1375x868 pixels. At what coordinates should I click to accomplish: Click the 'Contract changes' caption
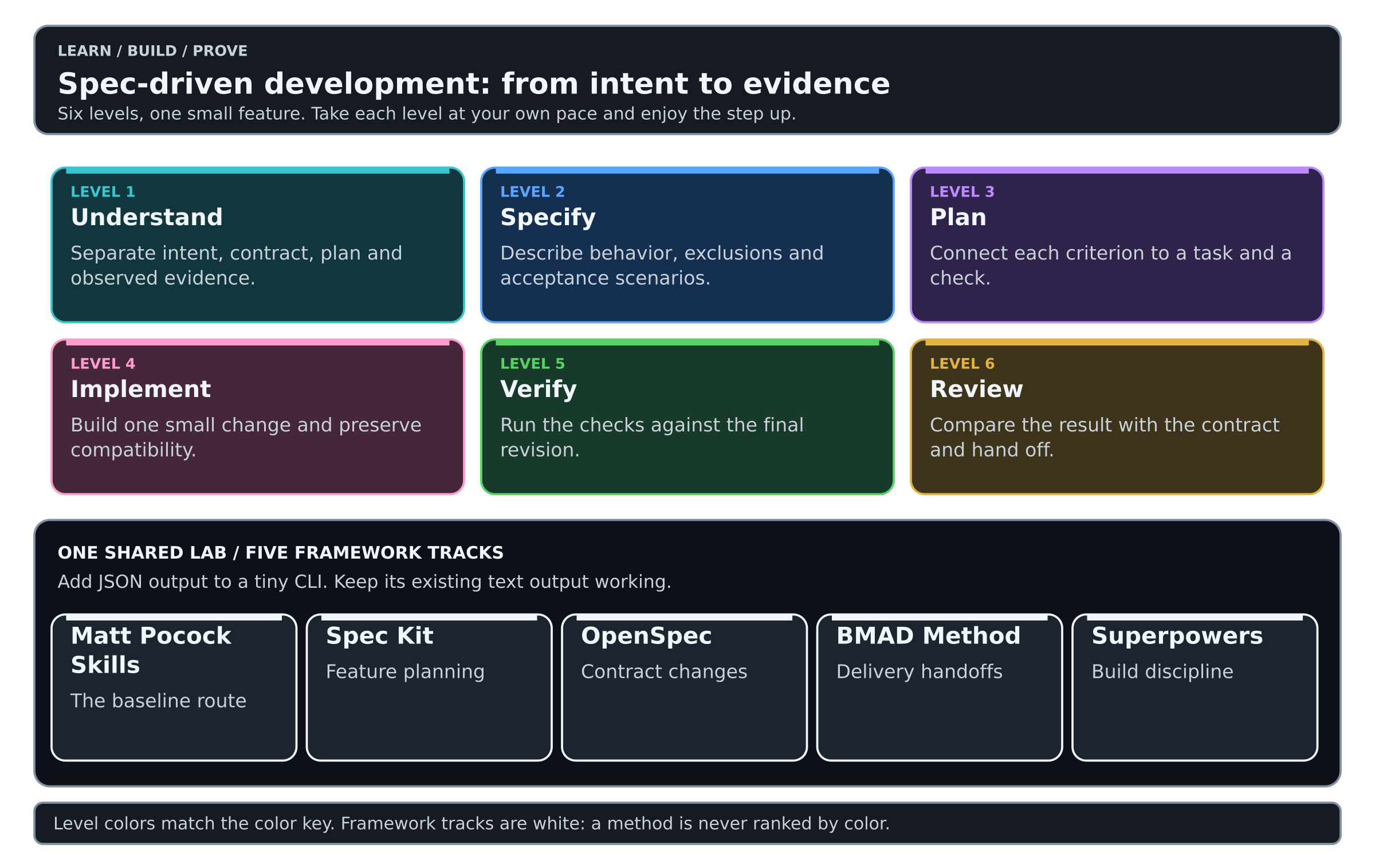click(664, 671)
